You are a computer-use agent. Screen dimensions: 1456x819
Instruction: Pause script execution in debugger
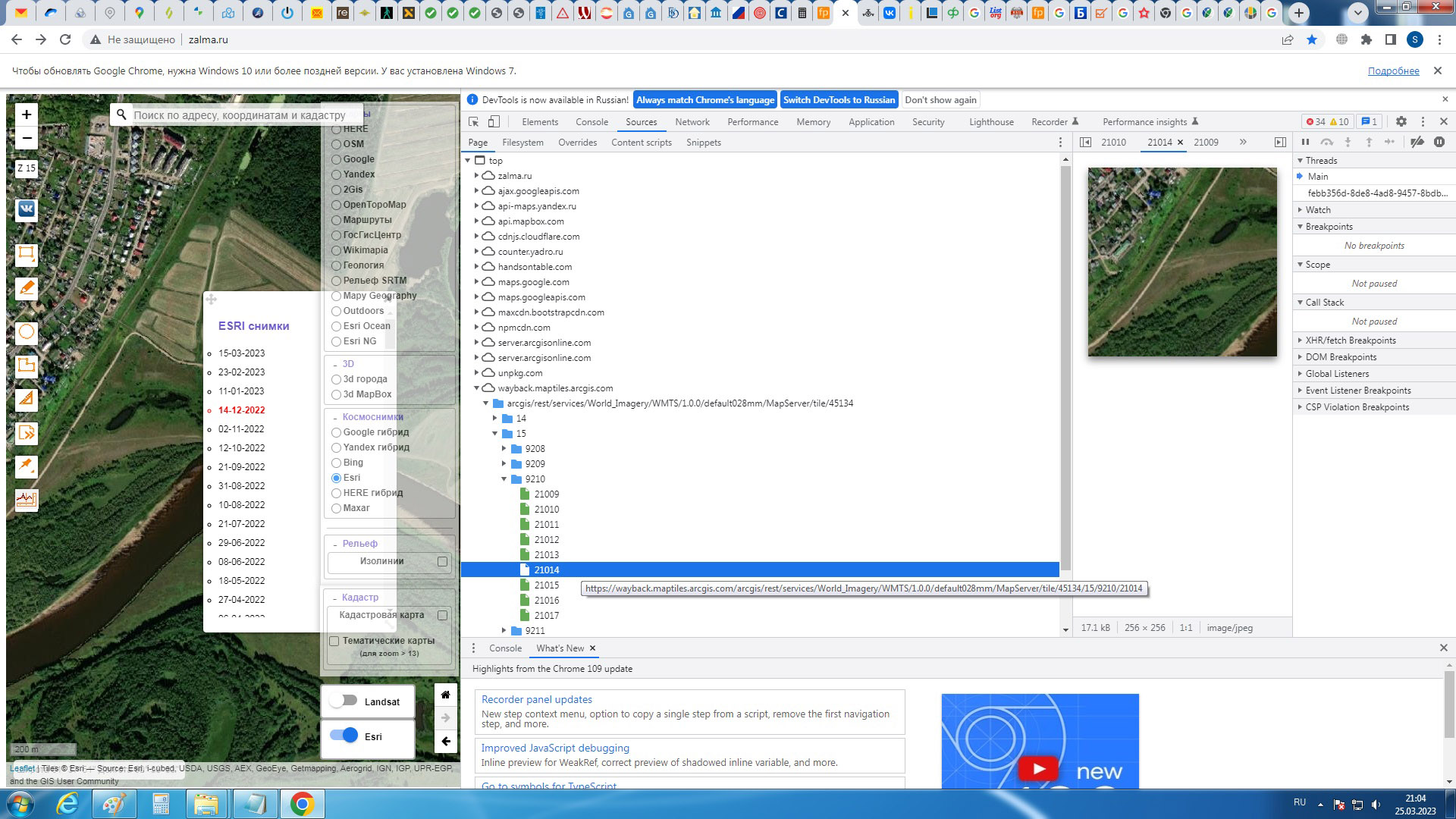point(1305,143)
